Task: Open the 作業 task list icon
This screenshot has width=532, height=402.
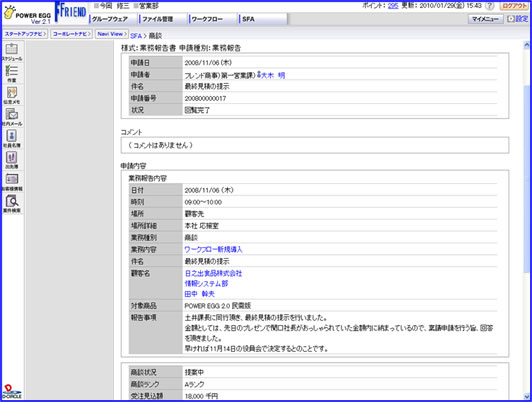Action: tap(12, 74)
